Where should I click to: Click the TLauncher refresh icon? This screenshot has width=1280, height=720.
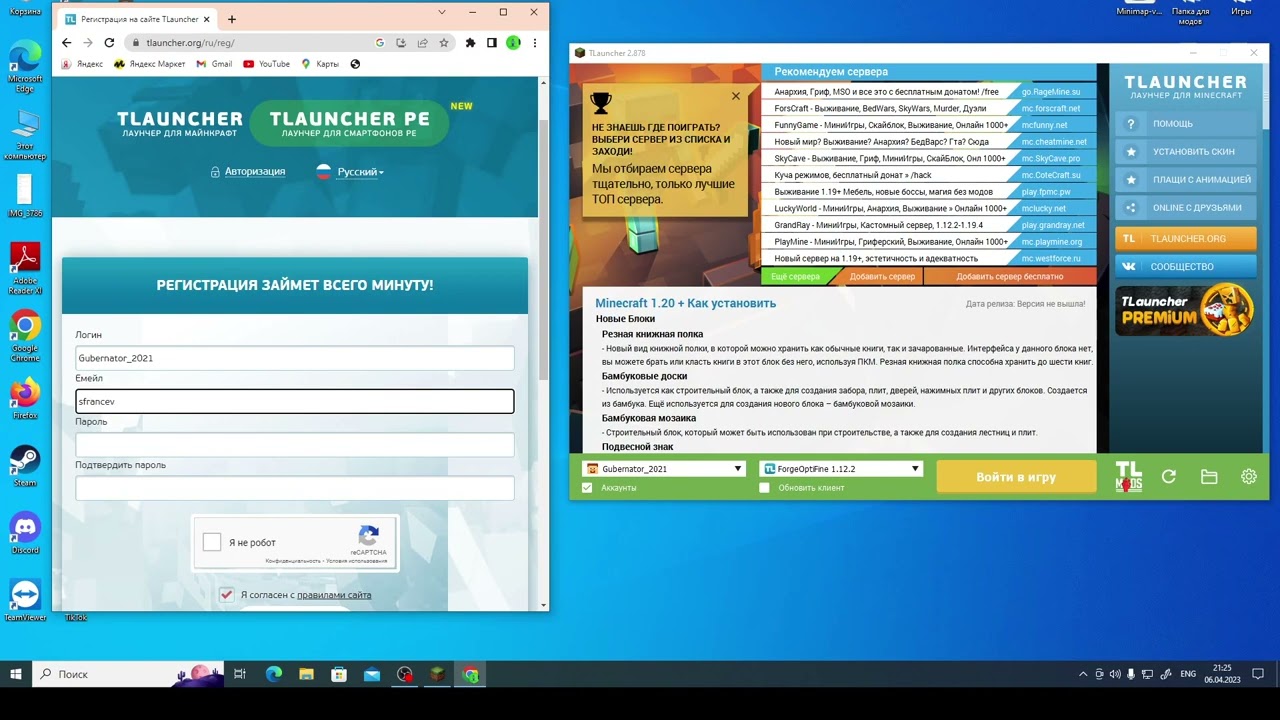[1168, 477]
